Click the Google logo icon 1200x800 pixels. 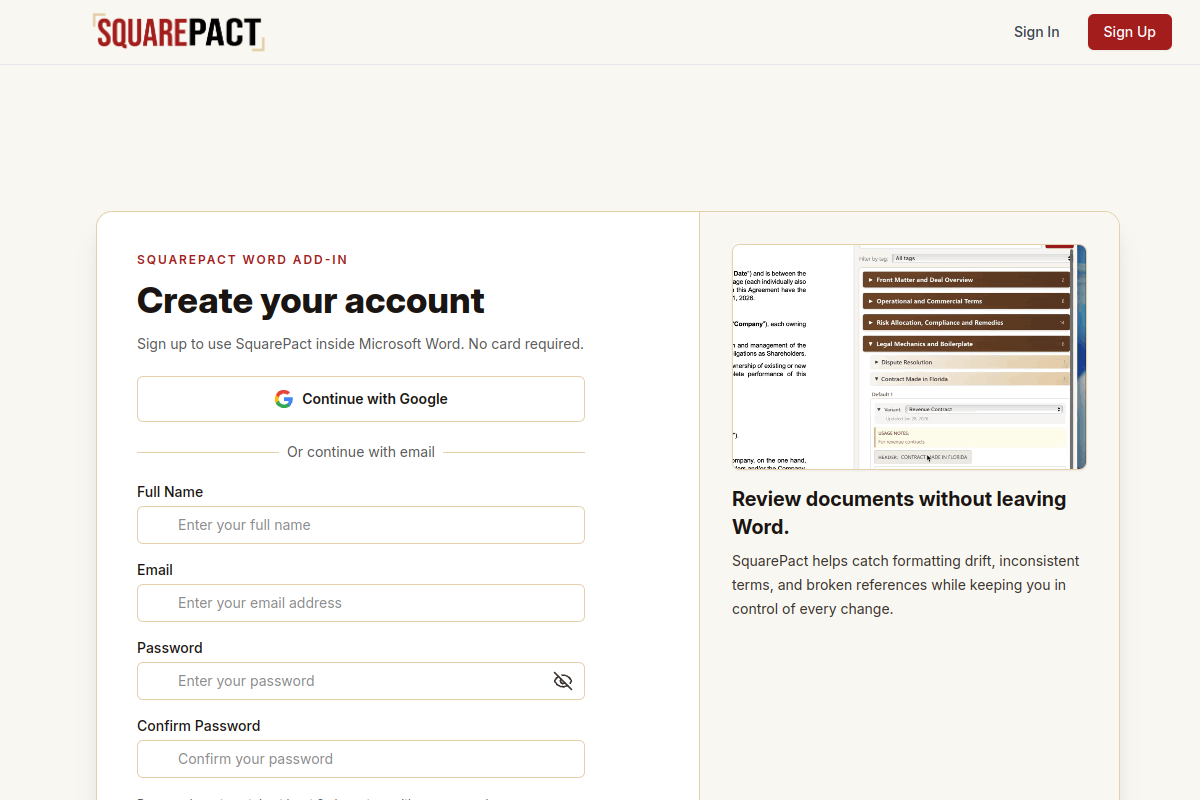click(284, 399)
